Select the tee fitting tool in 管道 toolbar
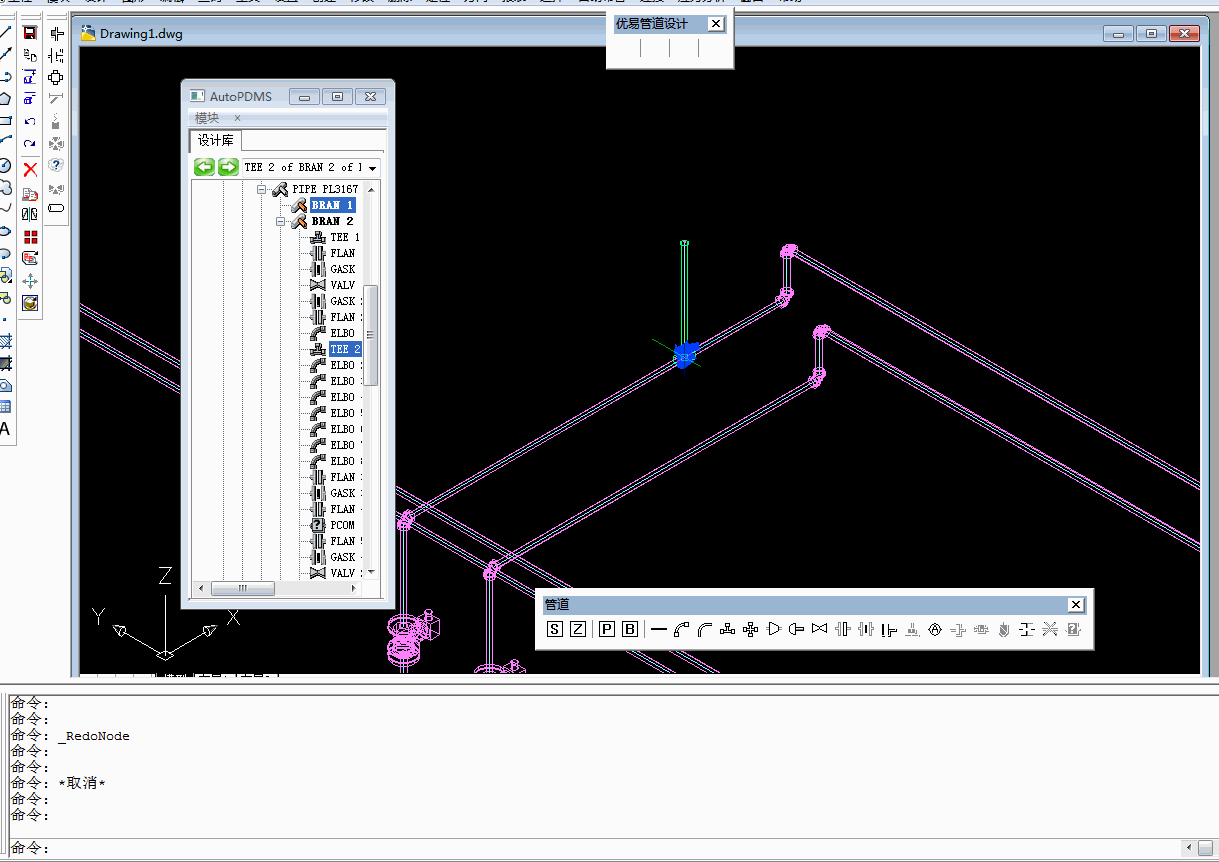 click(728, 629)
